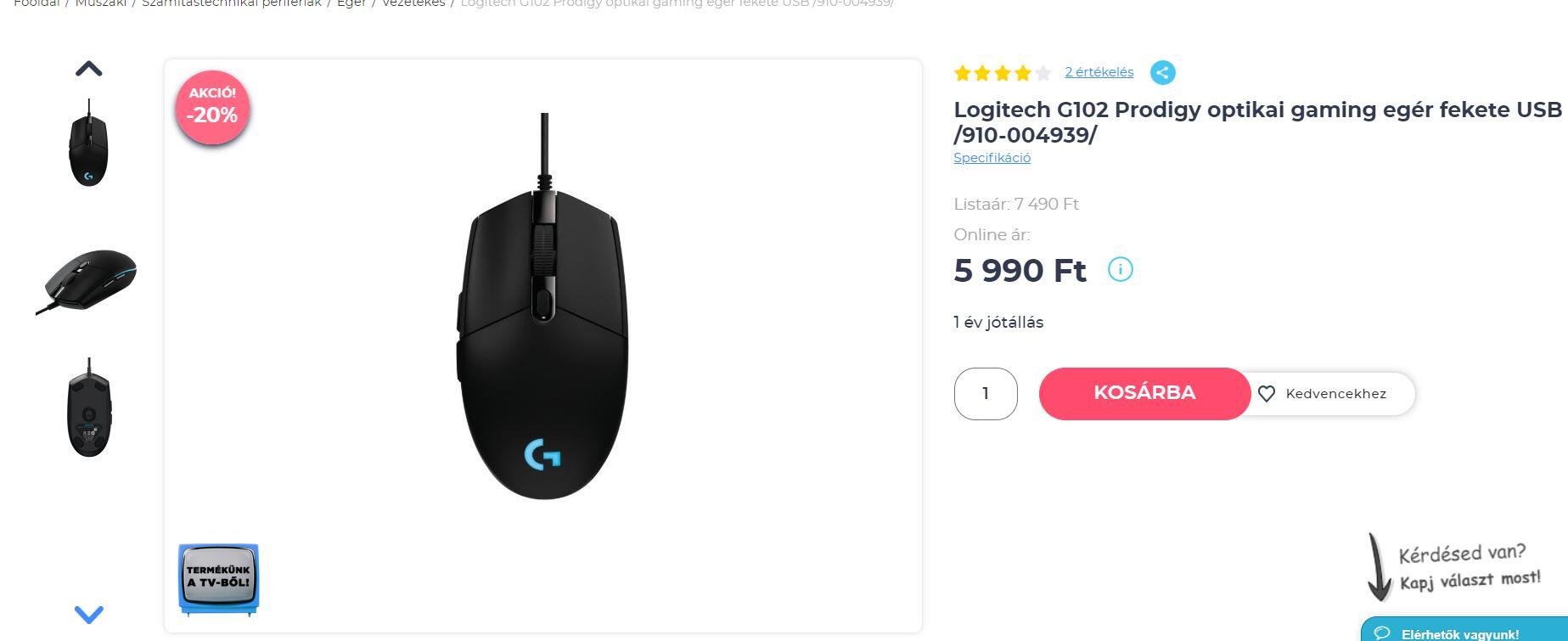Select the underside mouse thumbnail
Image resolution: width=1568 pixels, height=641 pixels.
[89, 408]
